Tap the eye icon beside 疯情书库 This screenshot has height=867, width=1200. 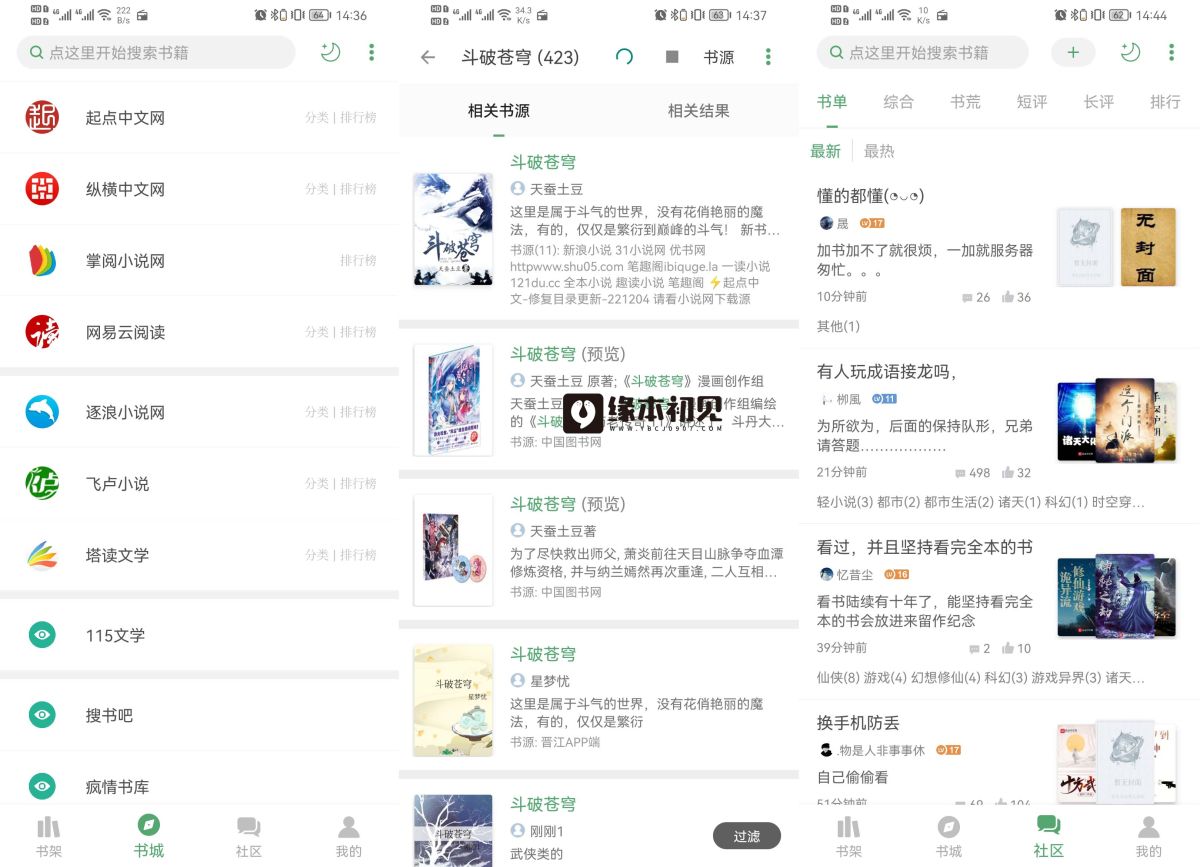(42, 787)
